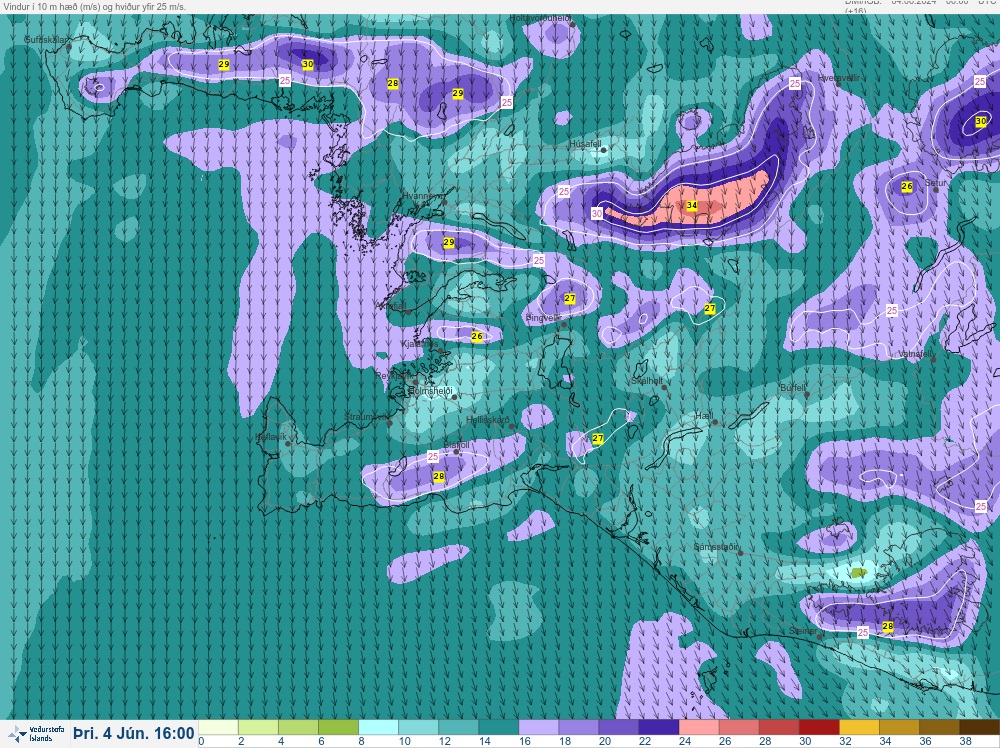Click the olive green legend swatch between 6 and 8
Viewport: 1000px width, 748px height.
339,728
